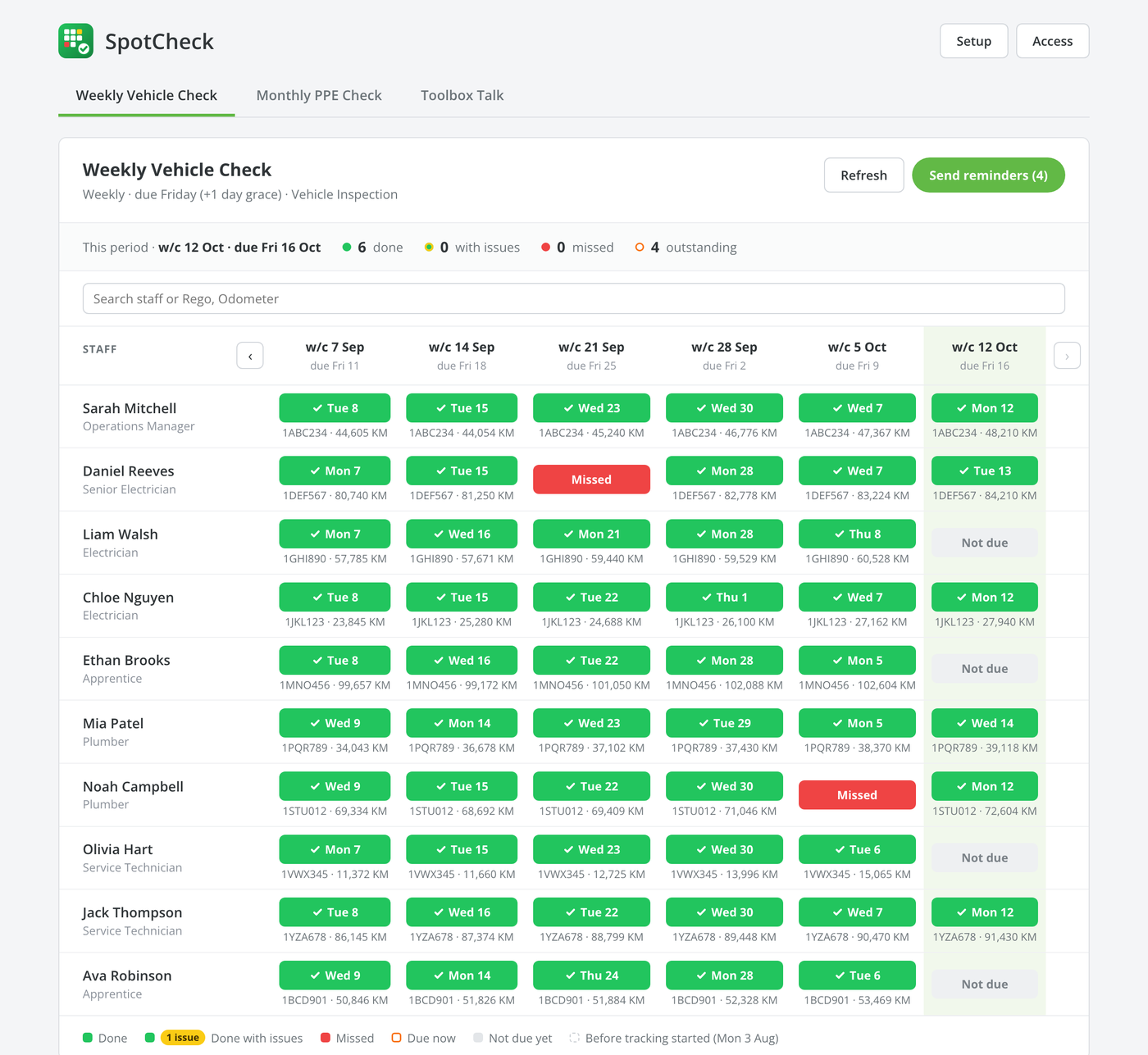Click the w/c 28 Sep column header

[724, 356]
